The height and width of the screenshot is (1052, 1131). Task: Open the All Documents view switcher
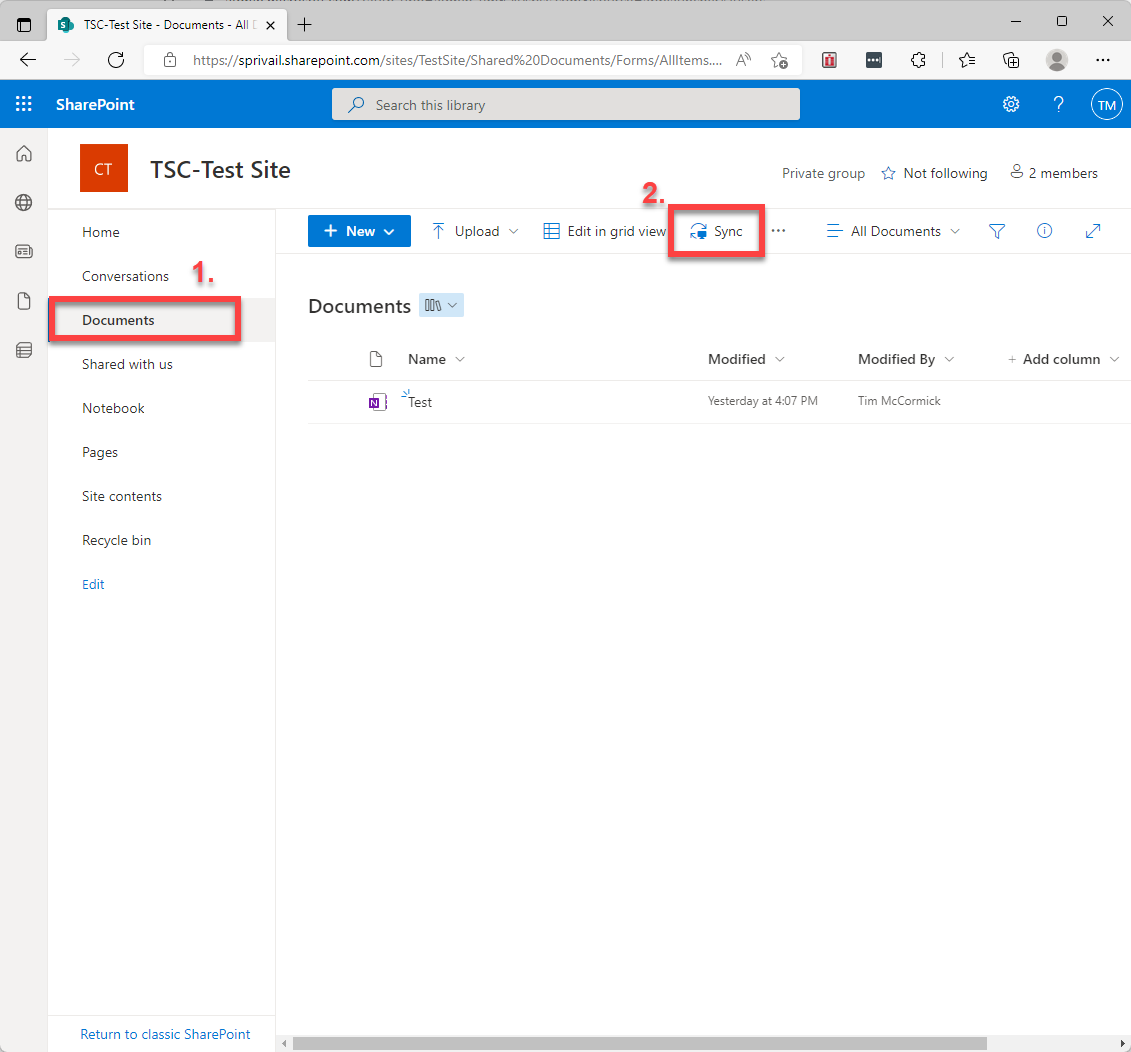pos(893,231)
